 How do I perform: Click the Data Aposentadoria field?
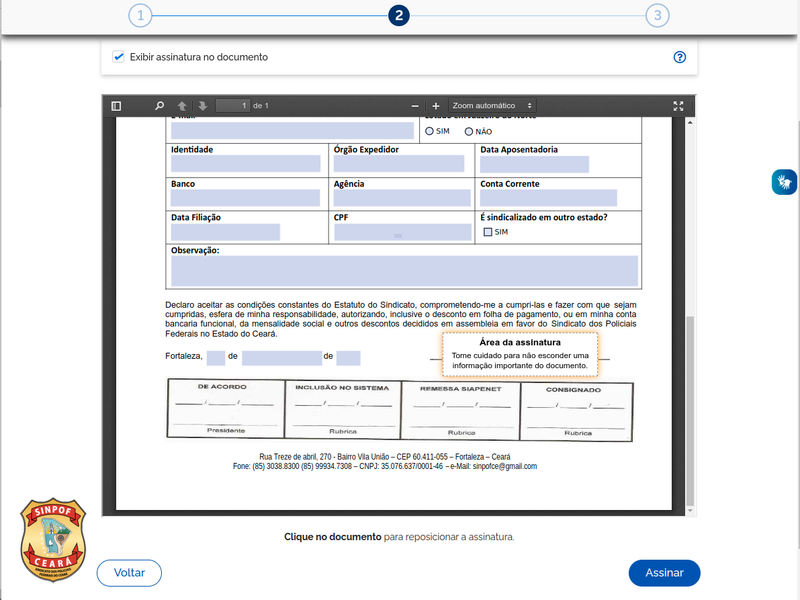click(x=534, y=164)
